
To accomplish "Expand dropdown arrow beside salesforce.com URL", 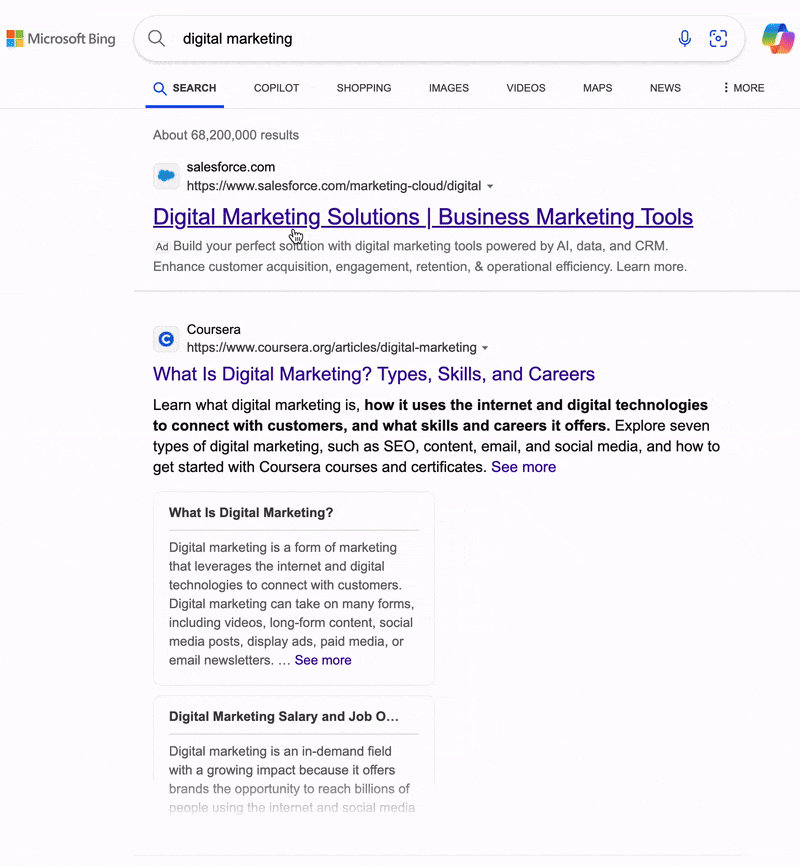I will [x=490, y=186].
